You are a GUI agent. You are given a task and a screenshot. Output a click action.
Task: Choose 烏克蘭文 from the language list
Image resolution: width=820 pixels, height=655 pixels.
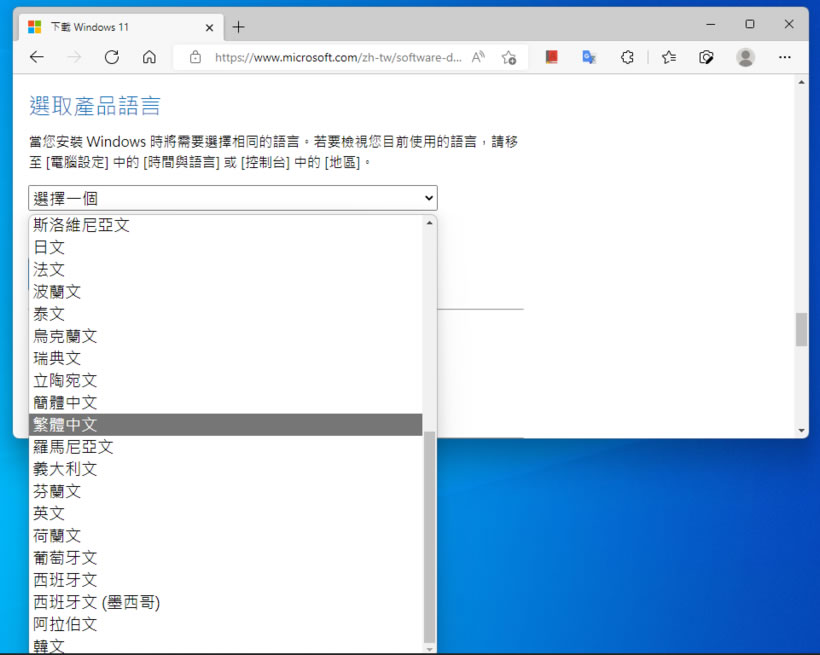[225, 336]
